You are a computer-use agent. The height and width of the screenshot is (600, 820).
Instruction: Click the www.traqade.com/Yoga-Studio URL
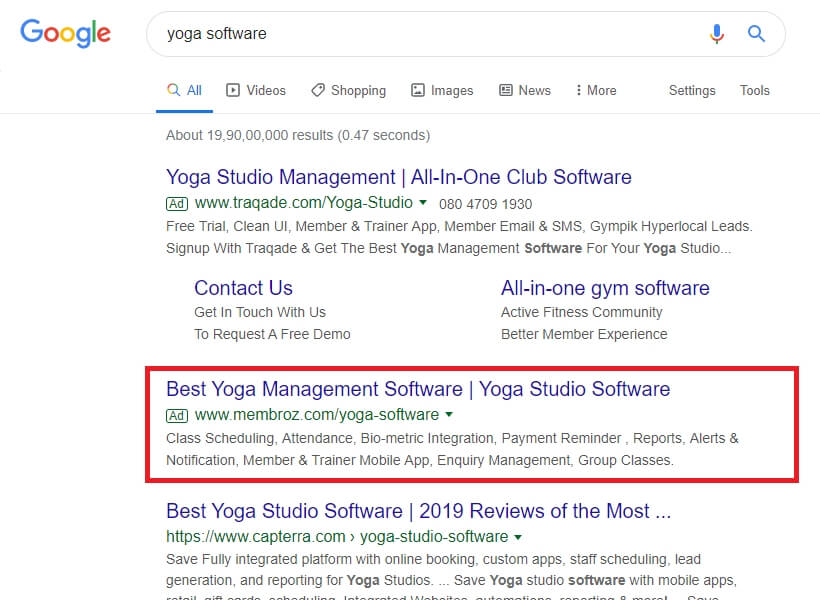304,203
